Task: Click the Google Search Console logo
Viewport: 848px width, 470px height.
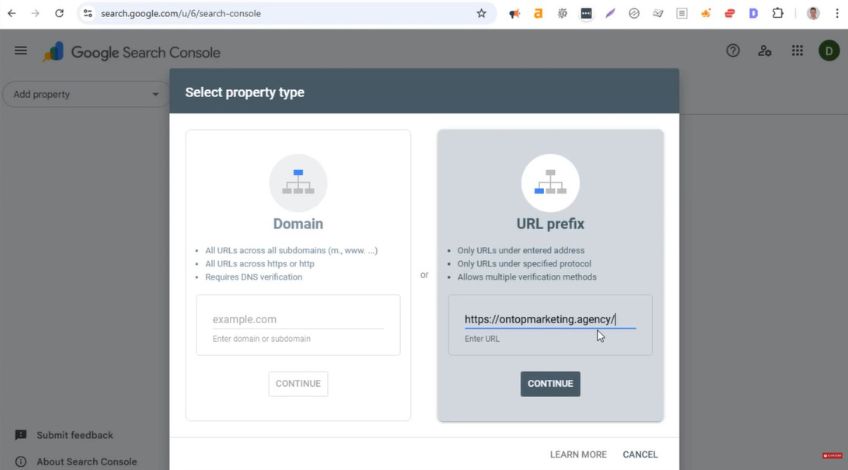Action: coord(132,52)
